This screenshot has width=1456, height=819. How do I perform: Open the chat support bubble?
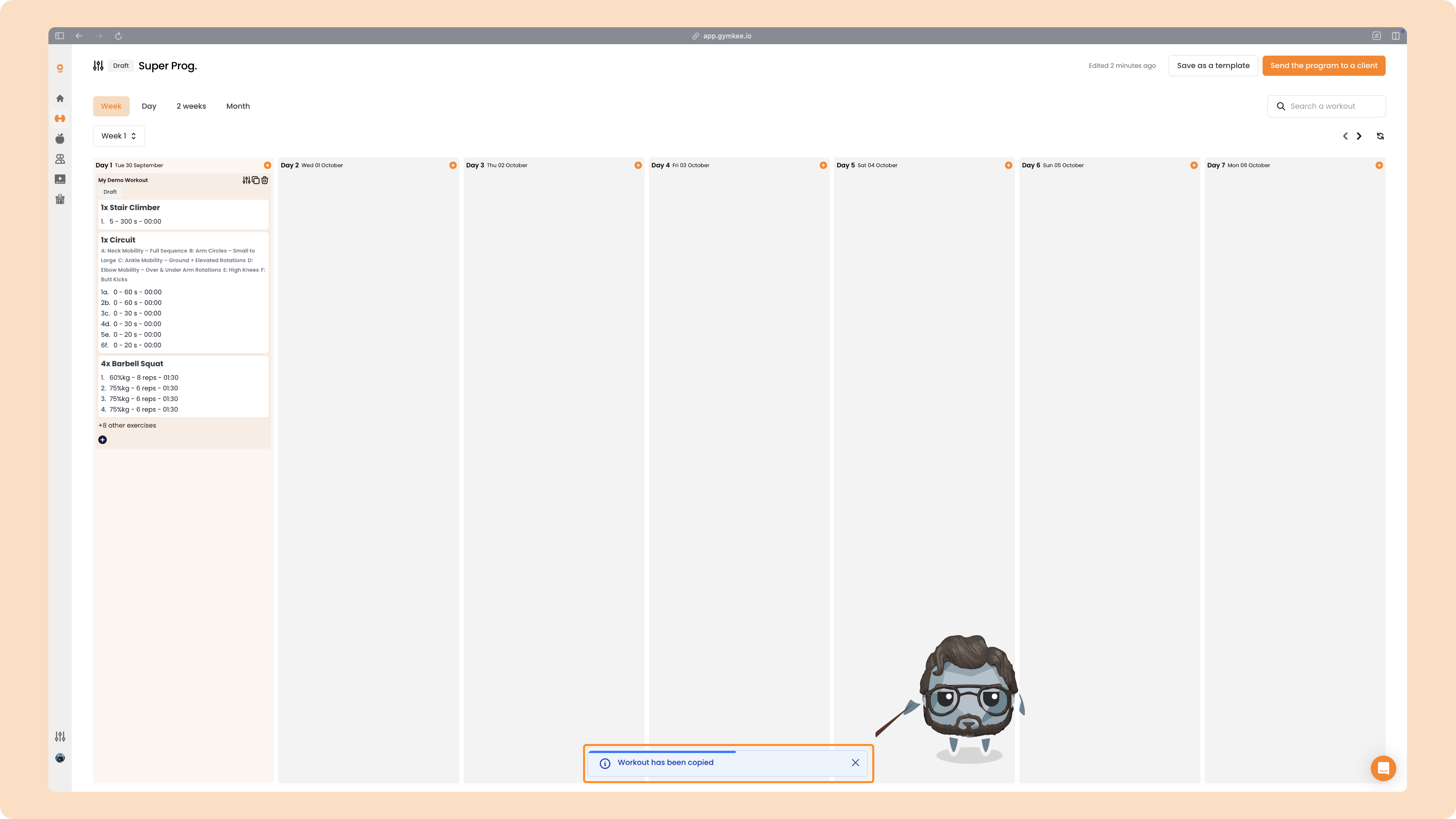(1383, 768)
